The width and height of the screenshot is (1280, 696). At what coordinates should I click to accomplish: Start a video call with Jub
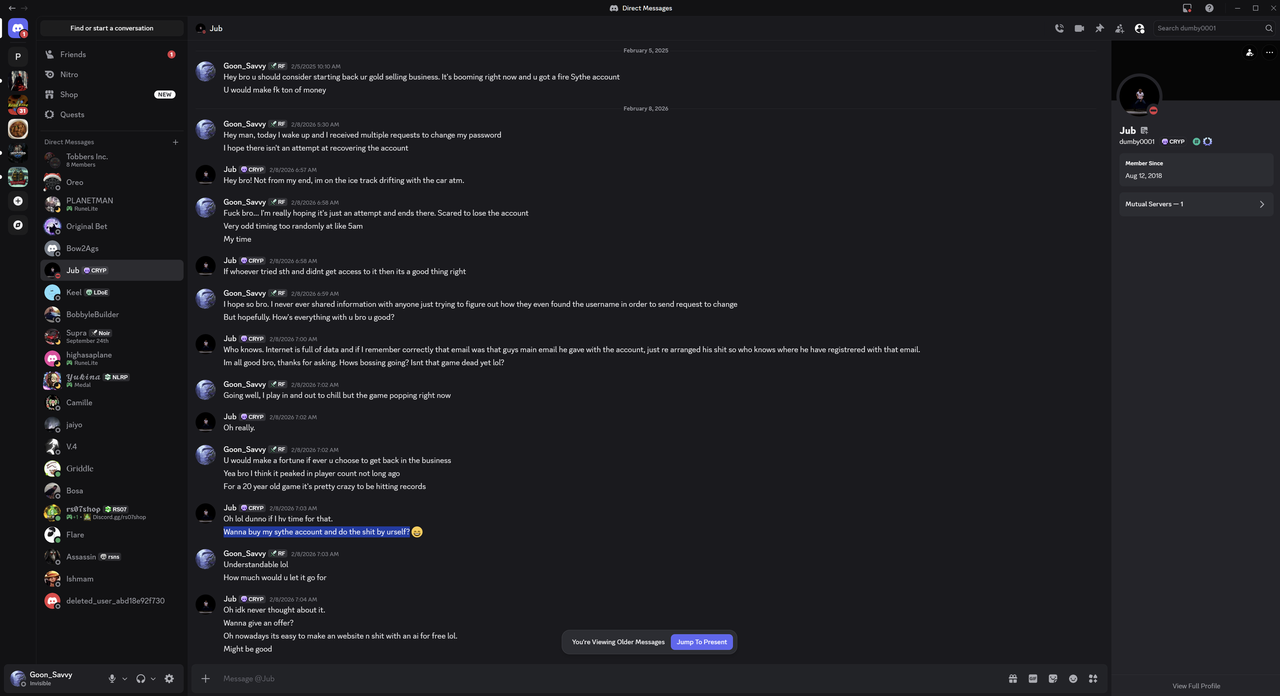point(1079,28)
